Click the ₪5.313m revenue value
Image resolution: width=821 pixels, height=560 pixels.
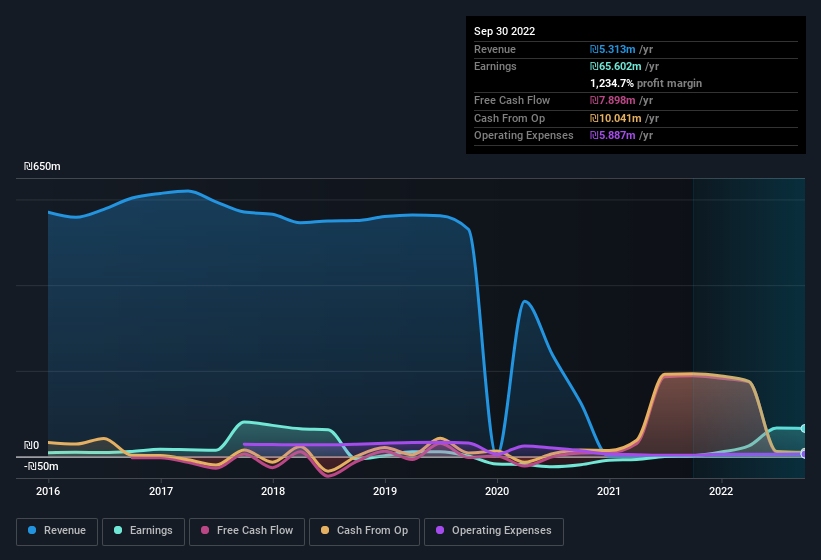[x=613, y=49]
